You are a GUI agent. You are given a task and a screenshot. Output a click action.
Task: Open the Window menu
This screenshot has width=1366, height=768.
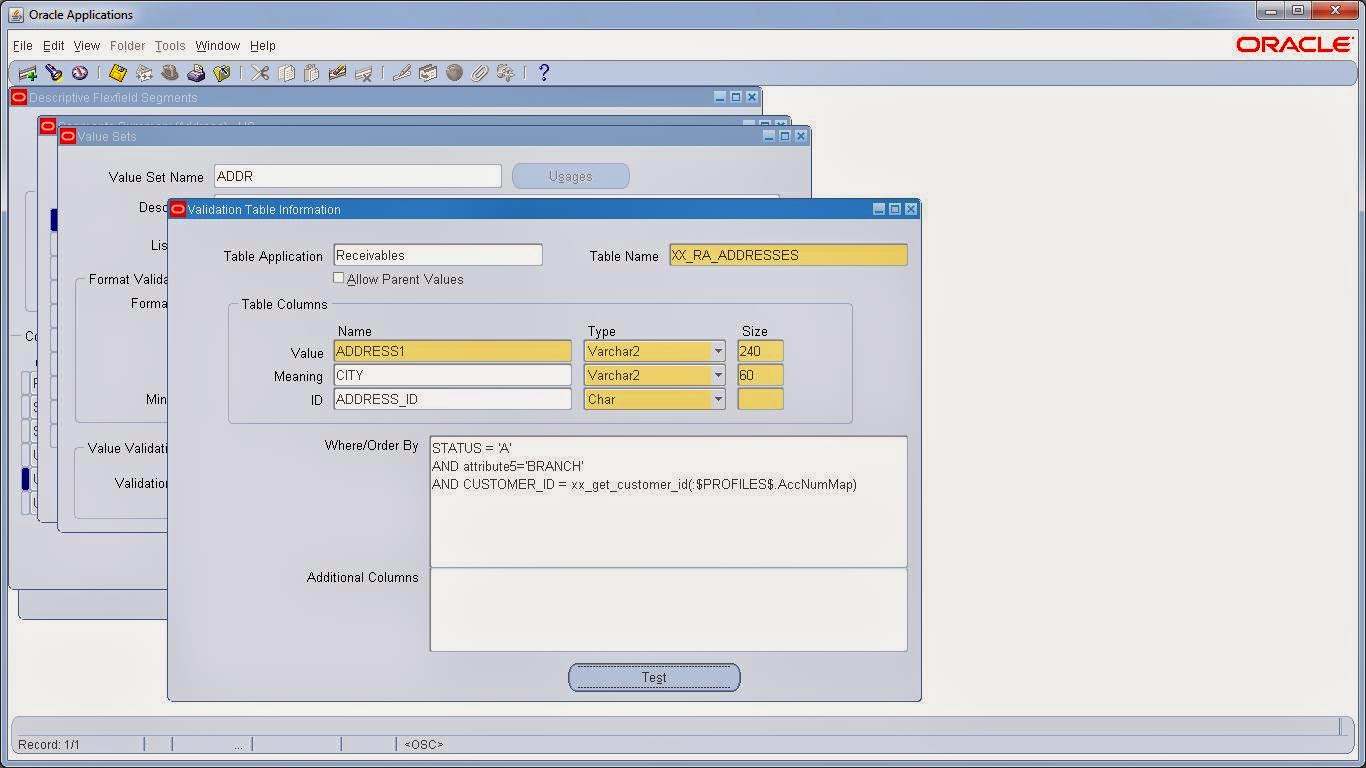coord(218,46)
